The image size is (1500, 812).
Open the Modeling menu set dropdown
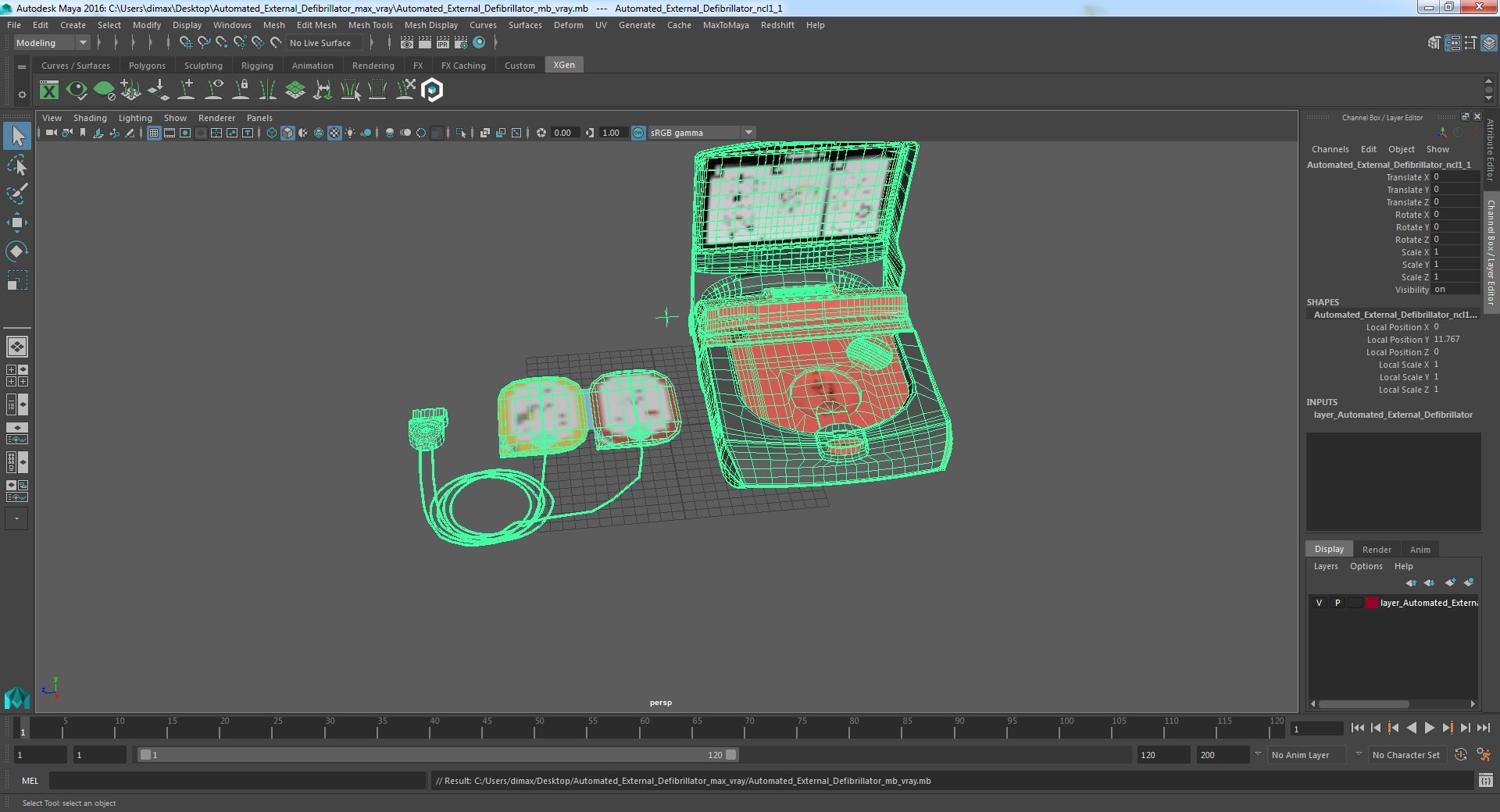pos(52,43)
